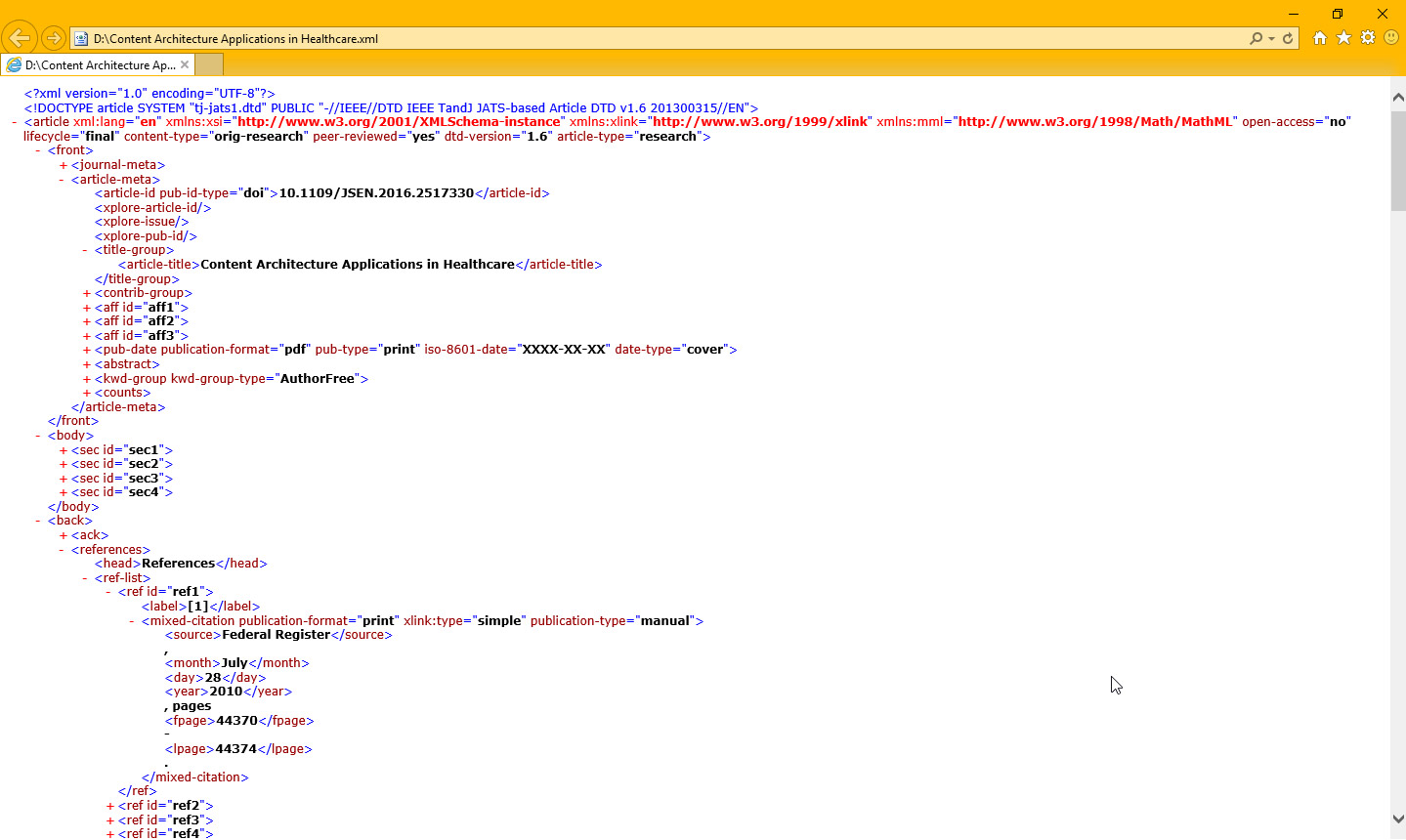Viewport: 1406px width, 840px height.
Task: Expand the pub-date element
Action: tap(86, 350)
